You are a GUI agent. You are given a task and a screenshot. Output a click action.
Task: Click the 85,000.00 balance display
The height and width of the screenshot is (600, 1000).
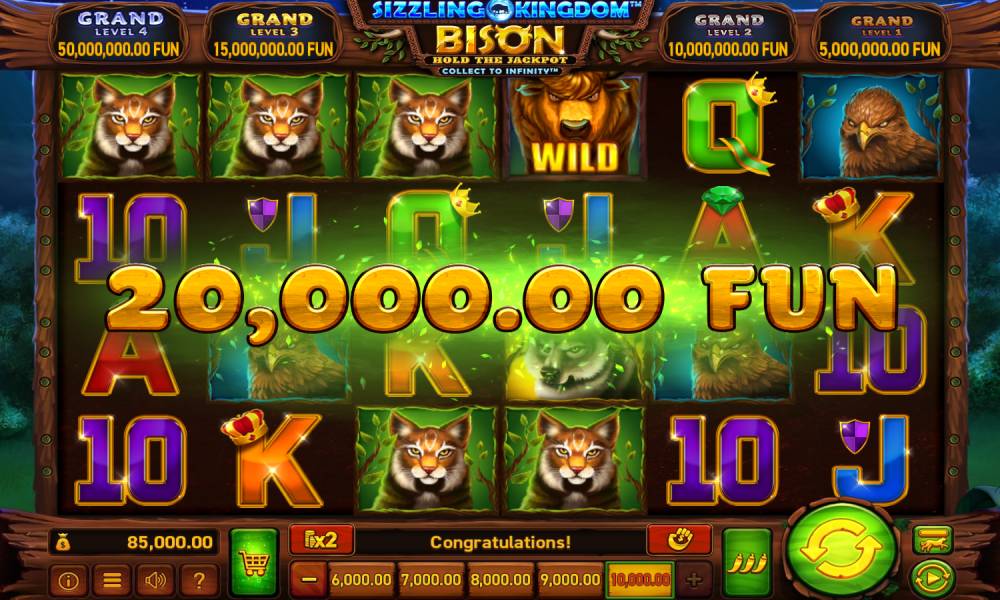tap(135, 543)
